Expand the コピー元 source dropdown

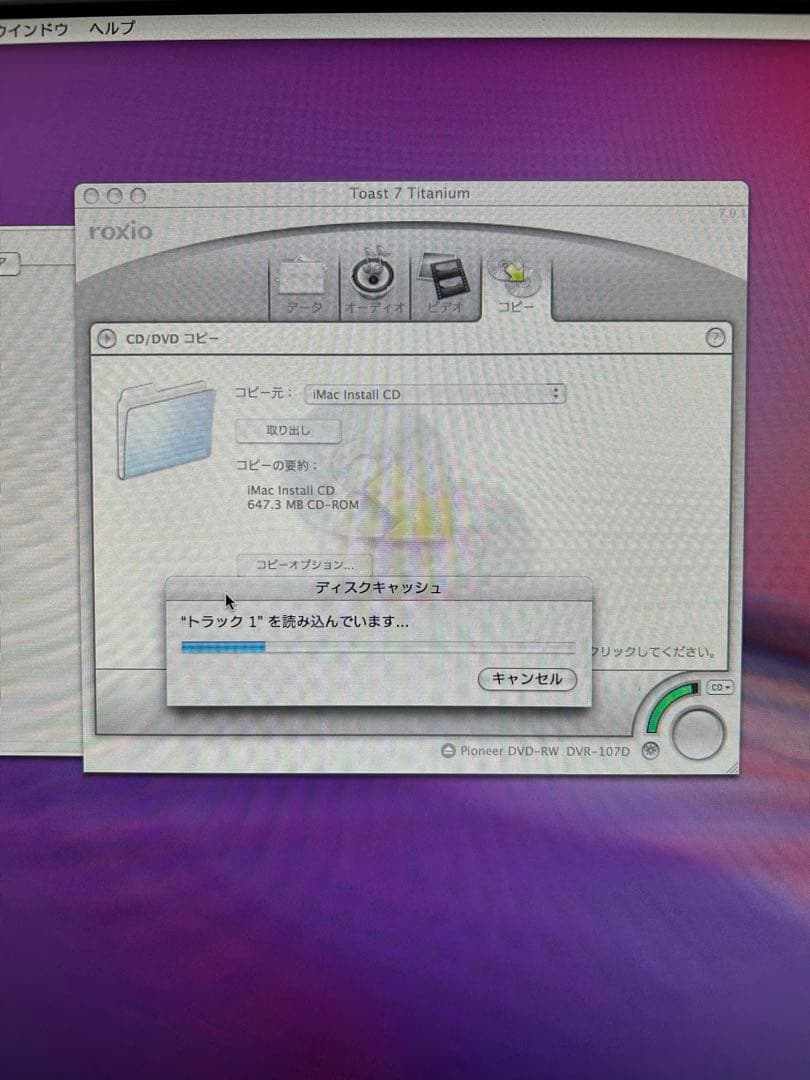pyautogui.click(x=434, y=394)
